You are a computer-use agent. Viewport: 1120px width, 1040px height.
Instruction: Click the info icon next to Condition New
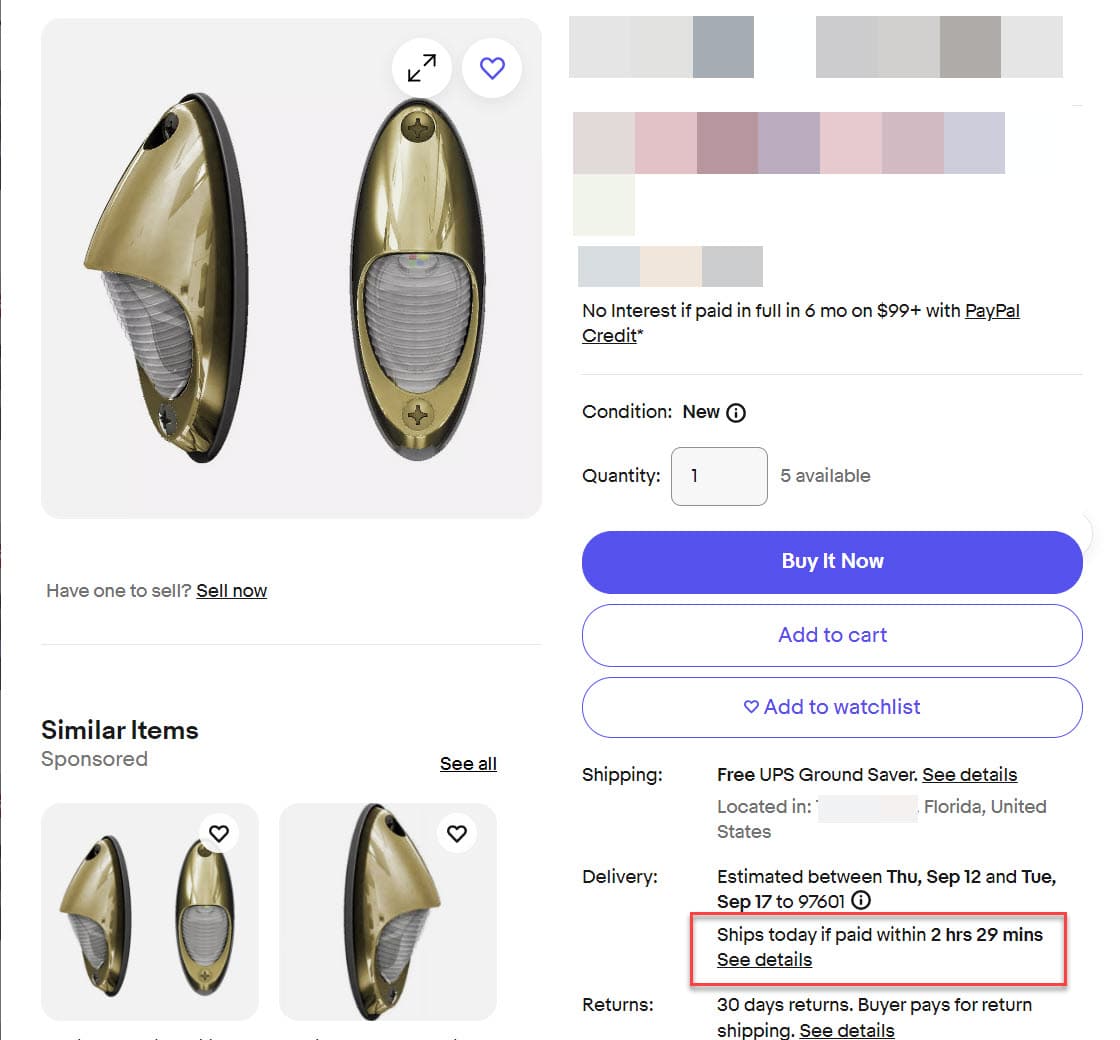pos(736,412)
